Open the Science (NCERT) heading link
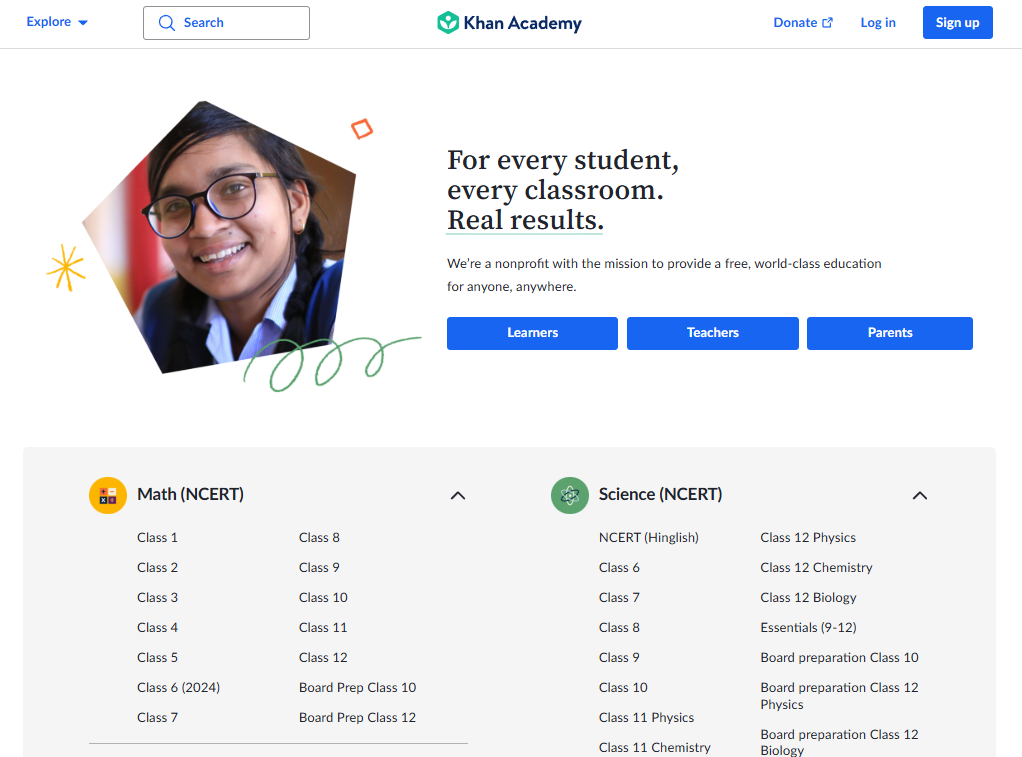The width and height of the screenshot is (1022, 757). tap(660, 494)
